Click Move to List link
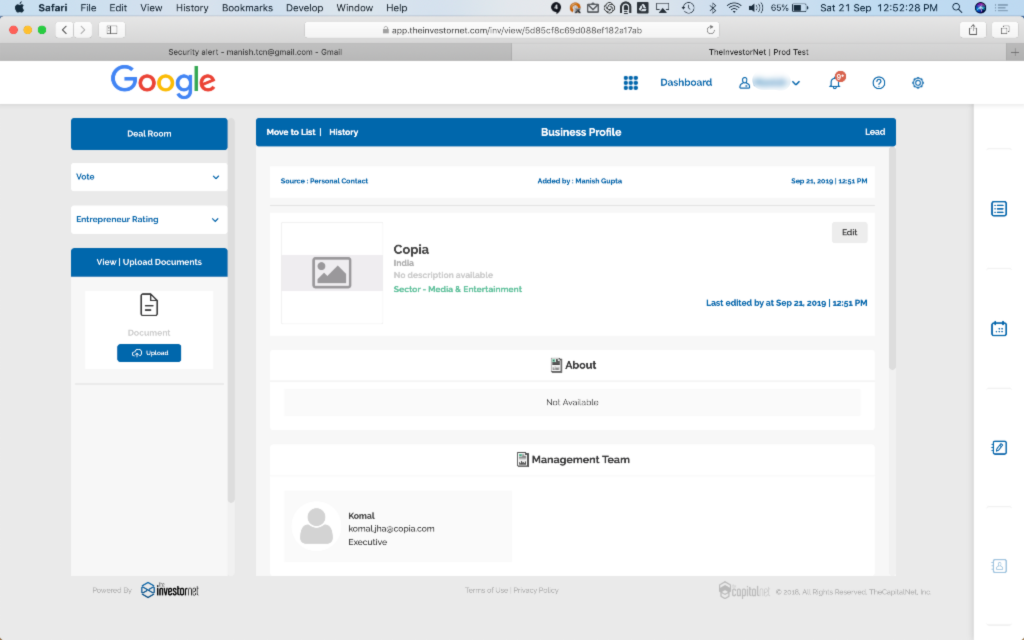Screen dimensions: 1024x640 (x=291, y=132)
